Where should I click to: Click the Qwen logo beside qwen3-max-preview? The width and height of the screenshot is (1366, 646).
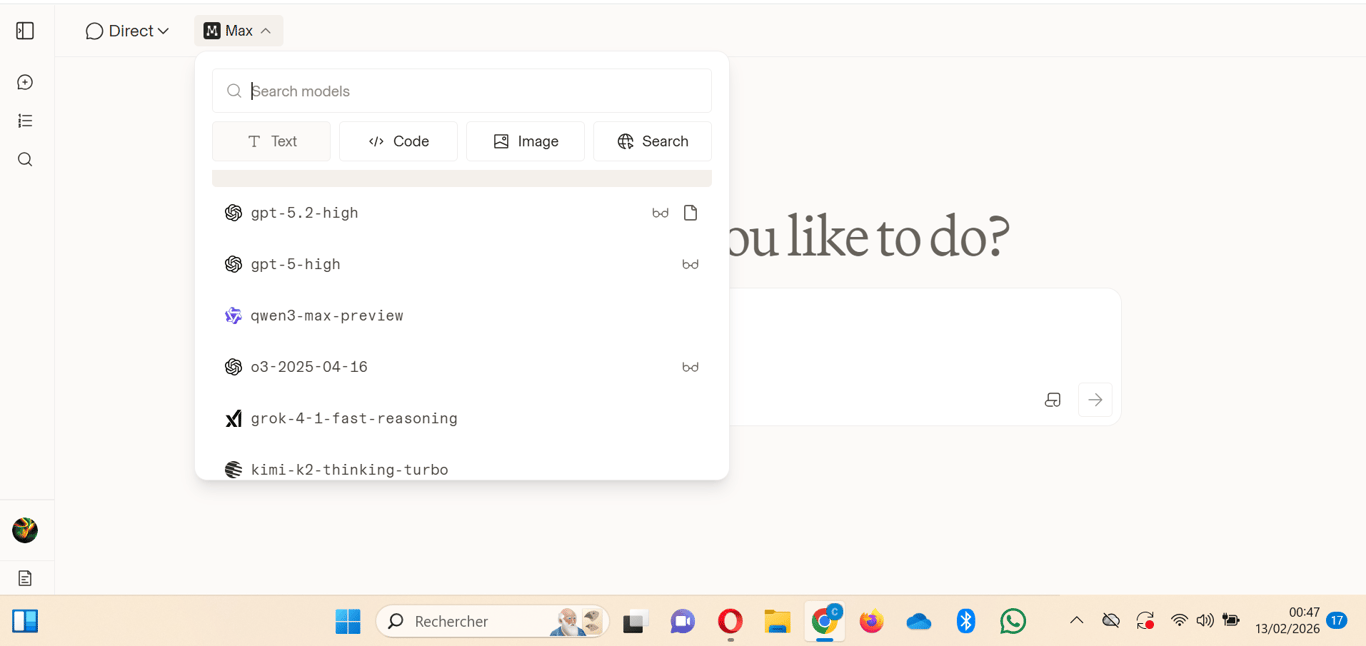pos(233,316)
